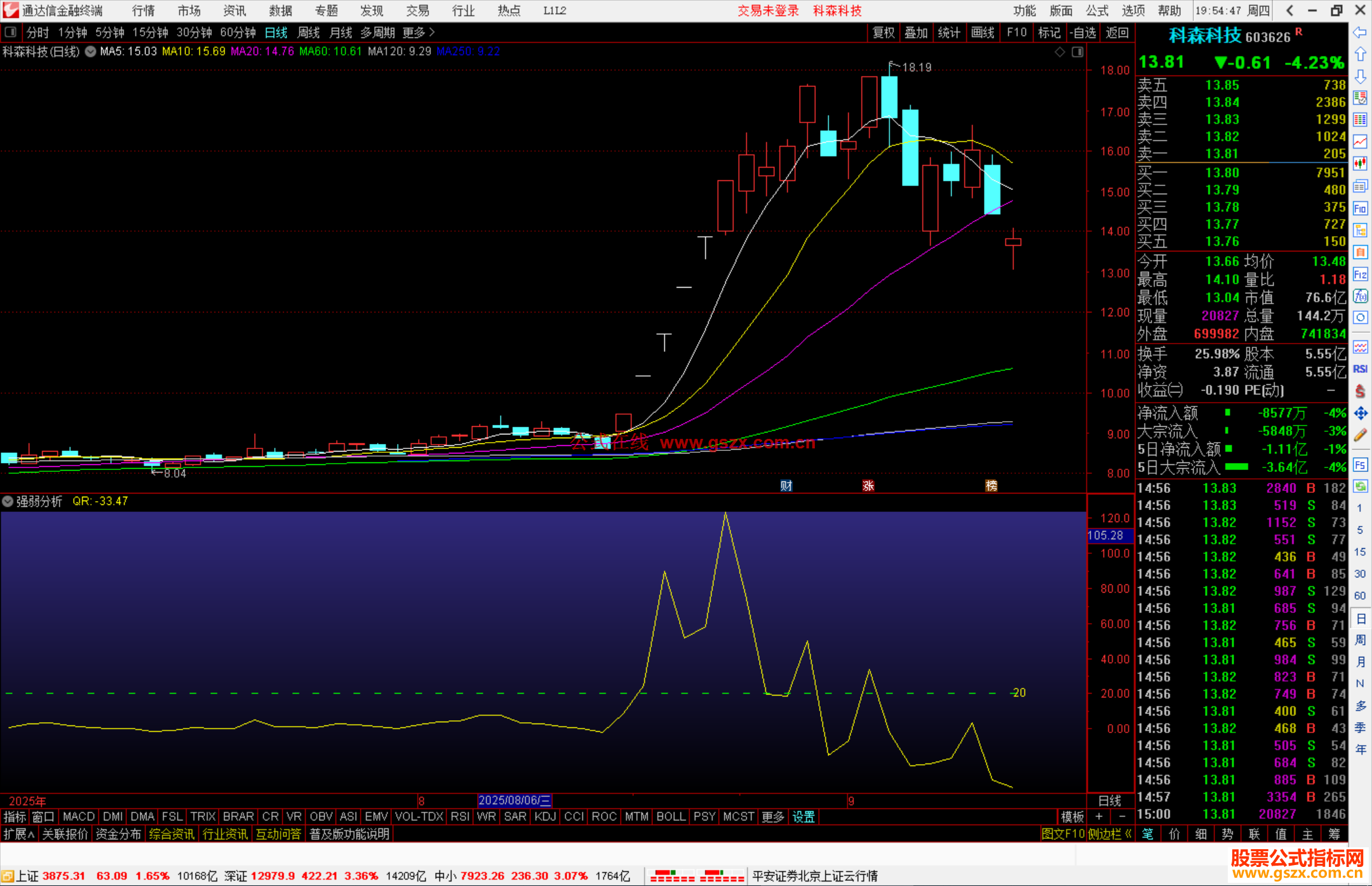Click the panel icon beside the diamond icon
Viewport: 1372px width, 886px height.
pyautogui.click(x=1077, y=52)
